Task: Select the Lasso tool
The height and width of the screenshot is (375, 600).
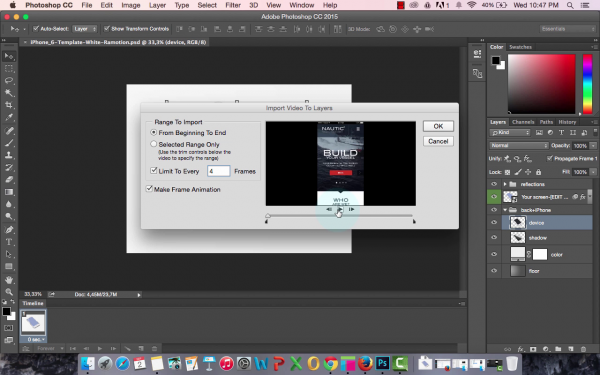Action: click(x=9, y=81)
